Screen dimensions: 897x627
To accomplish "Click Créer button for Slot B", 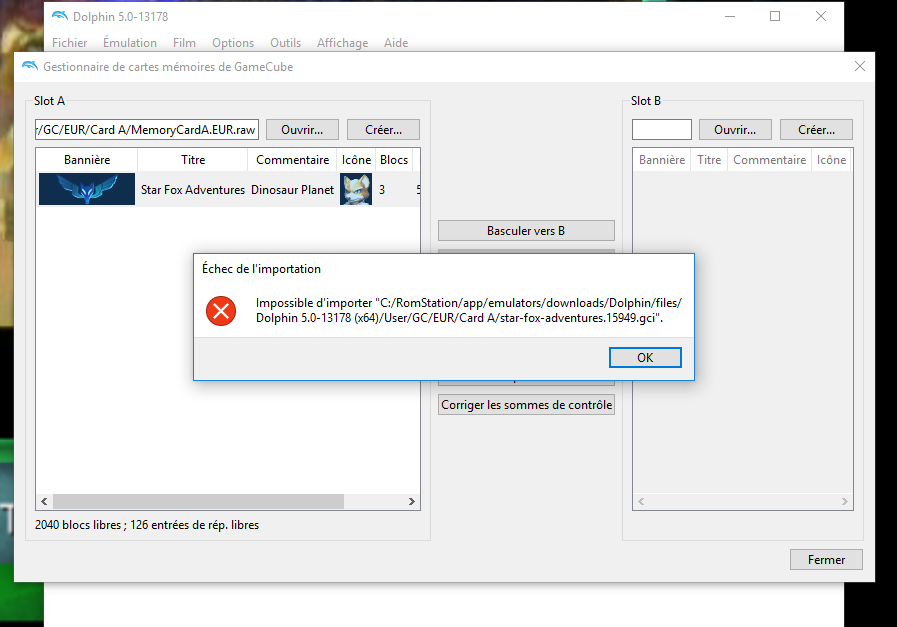I will pos(816,130).
